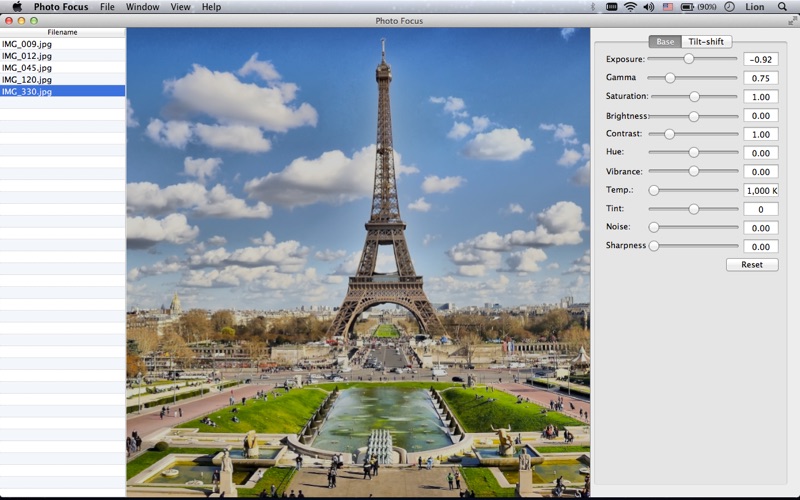Click the Hue value field

[761, 153]
